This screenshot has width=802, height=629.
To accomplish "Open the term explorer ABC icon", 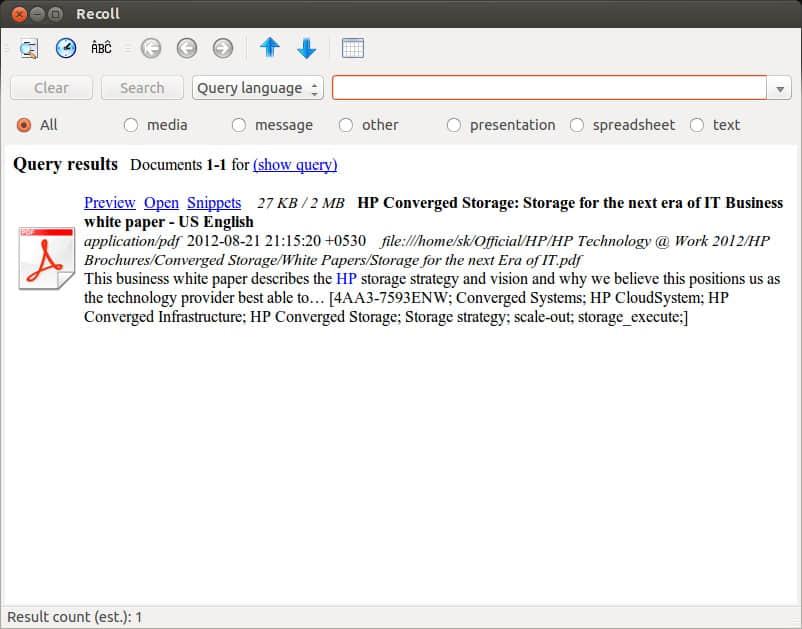I will (x=101, y=48).
